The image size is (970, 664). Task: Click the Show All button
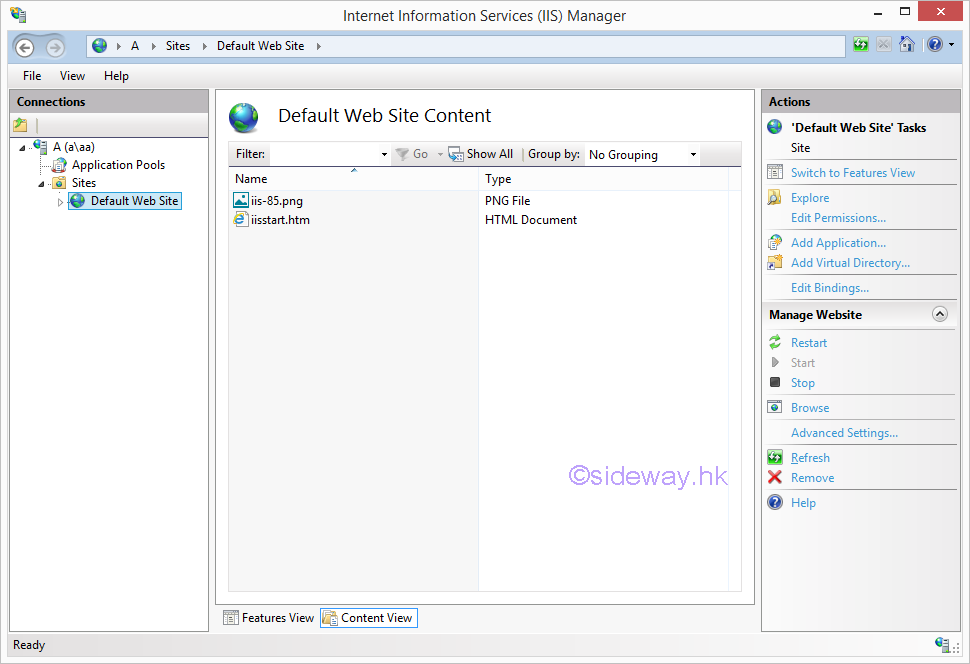pos(481,154)
